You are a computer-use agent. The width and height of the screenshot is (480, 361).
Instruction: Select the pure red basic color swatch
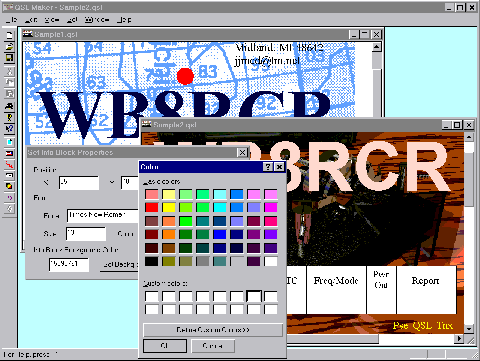[x=152, y=207]
